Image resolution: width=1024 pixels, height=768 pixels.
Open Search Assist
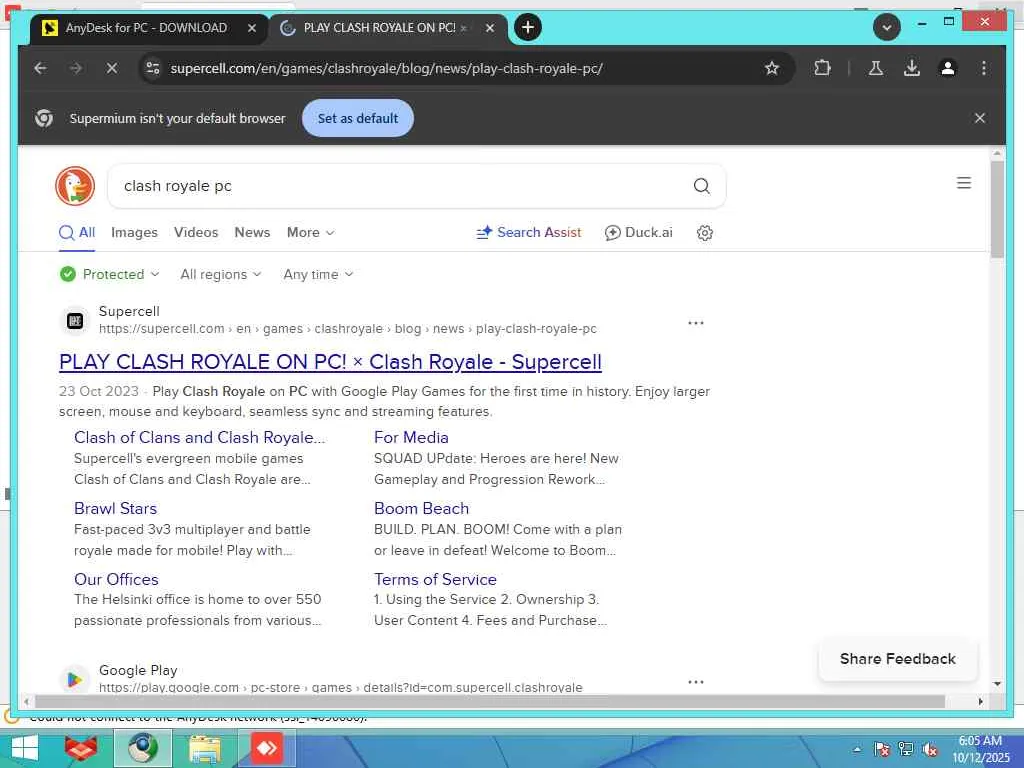pyautogui.click(x=529, y=232)
